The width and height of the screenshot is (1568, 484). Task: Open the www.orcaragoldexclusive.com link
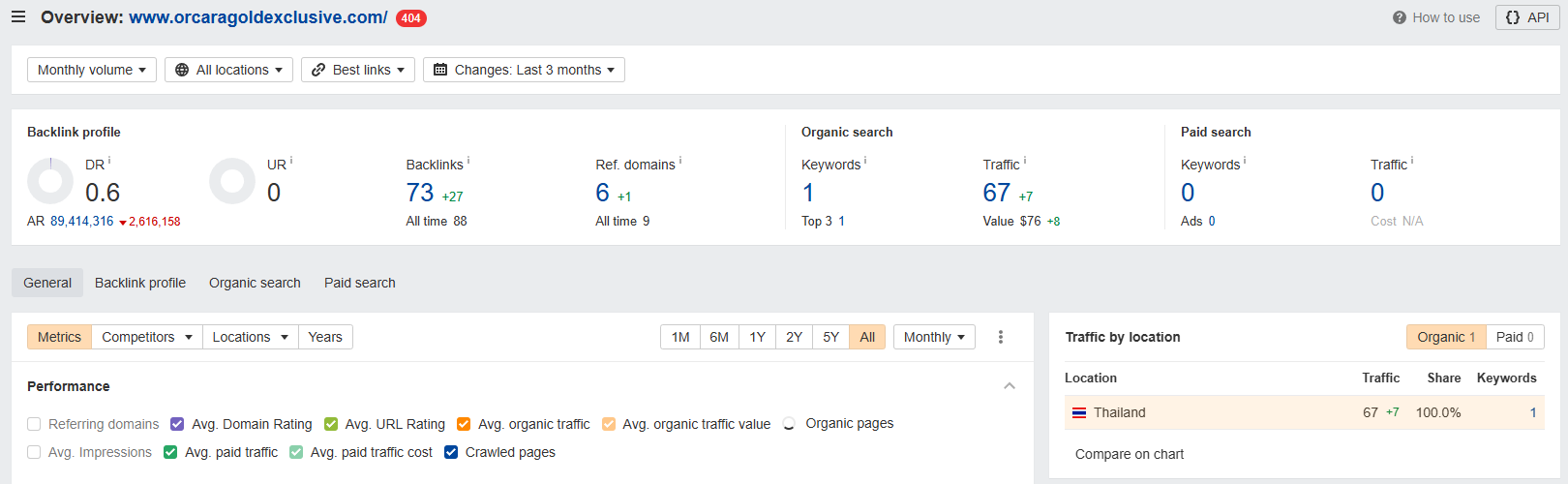tap(258, 17)
